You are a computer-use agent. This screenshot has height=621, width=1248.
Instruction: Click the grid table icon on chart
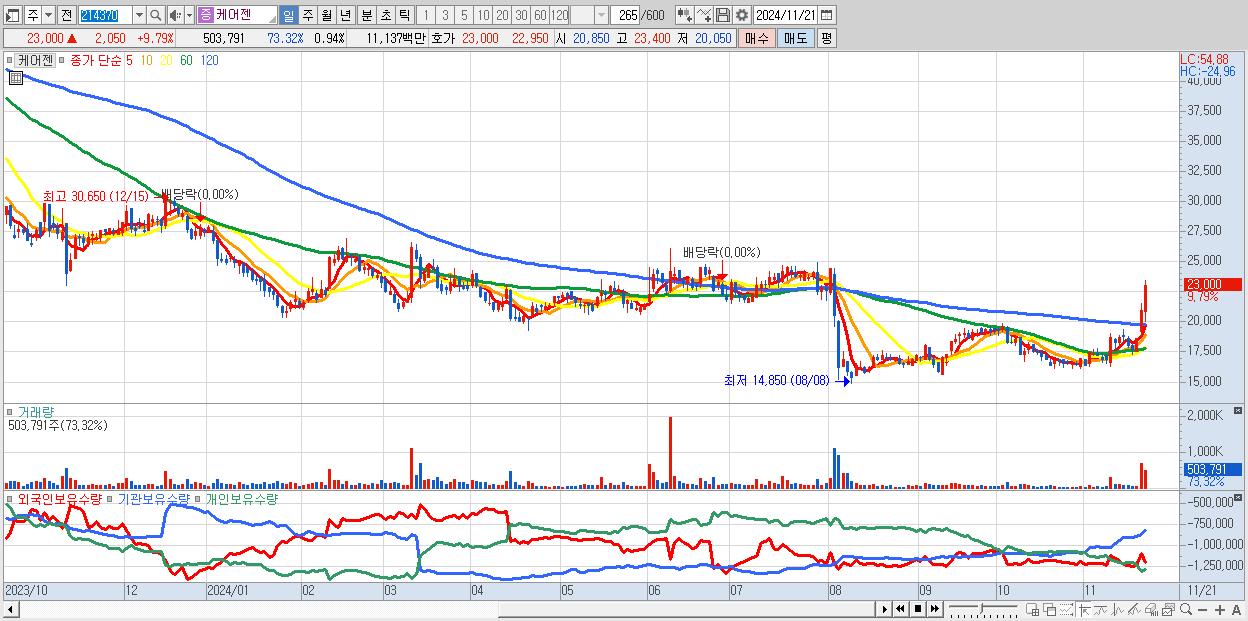click(16, 77)
